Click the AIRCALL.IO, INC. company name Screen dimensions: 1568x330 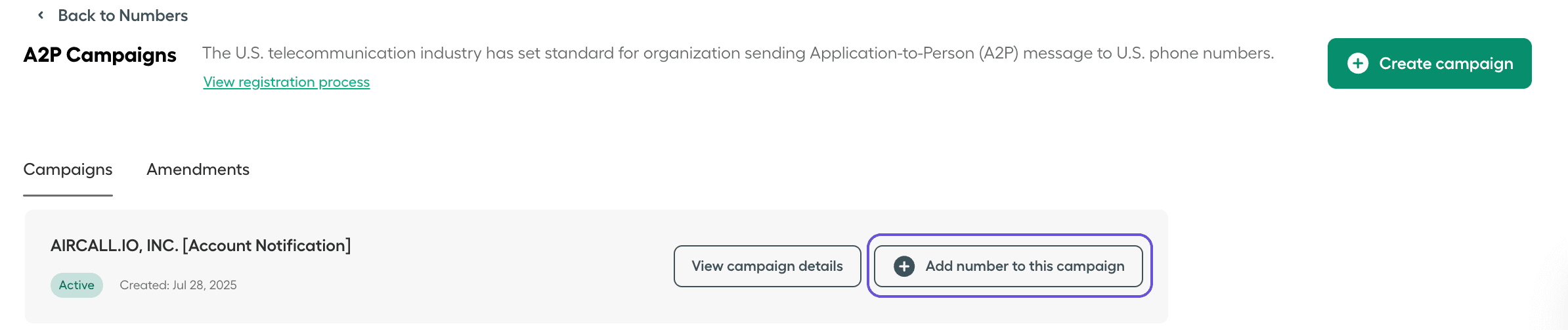click(114, 246)
